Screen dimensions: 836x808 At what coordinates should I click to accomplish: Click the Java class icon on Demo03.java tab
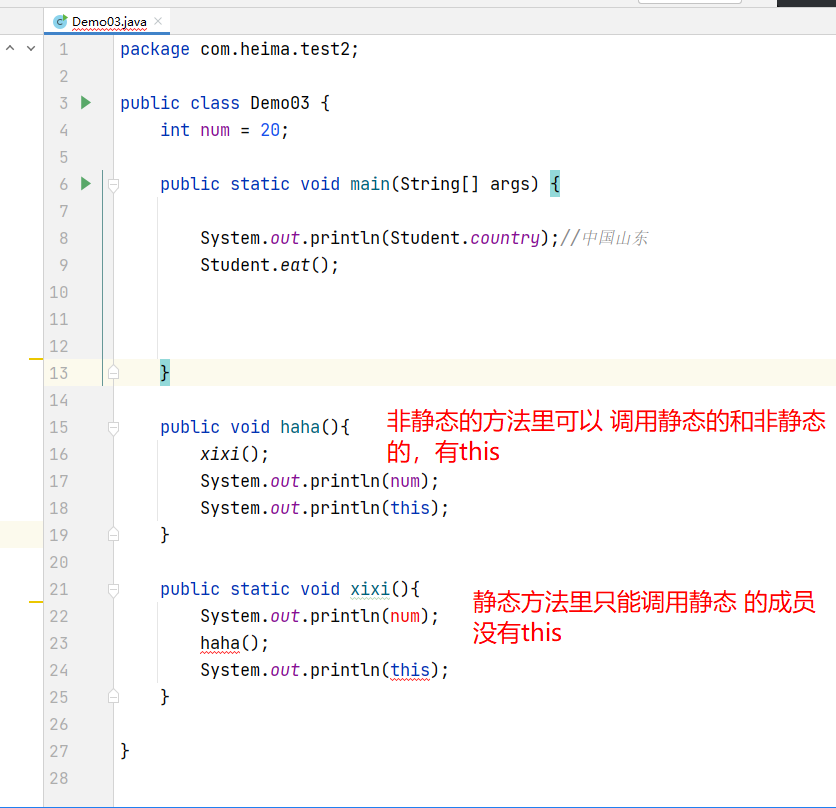(61, 20)
